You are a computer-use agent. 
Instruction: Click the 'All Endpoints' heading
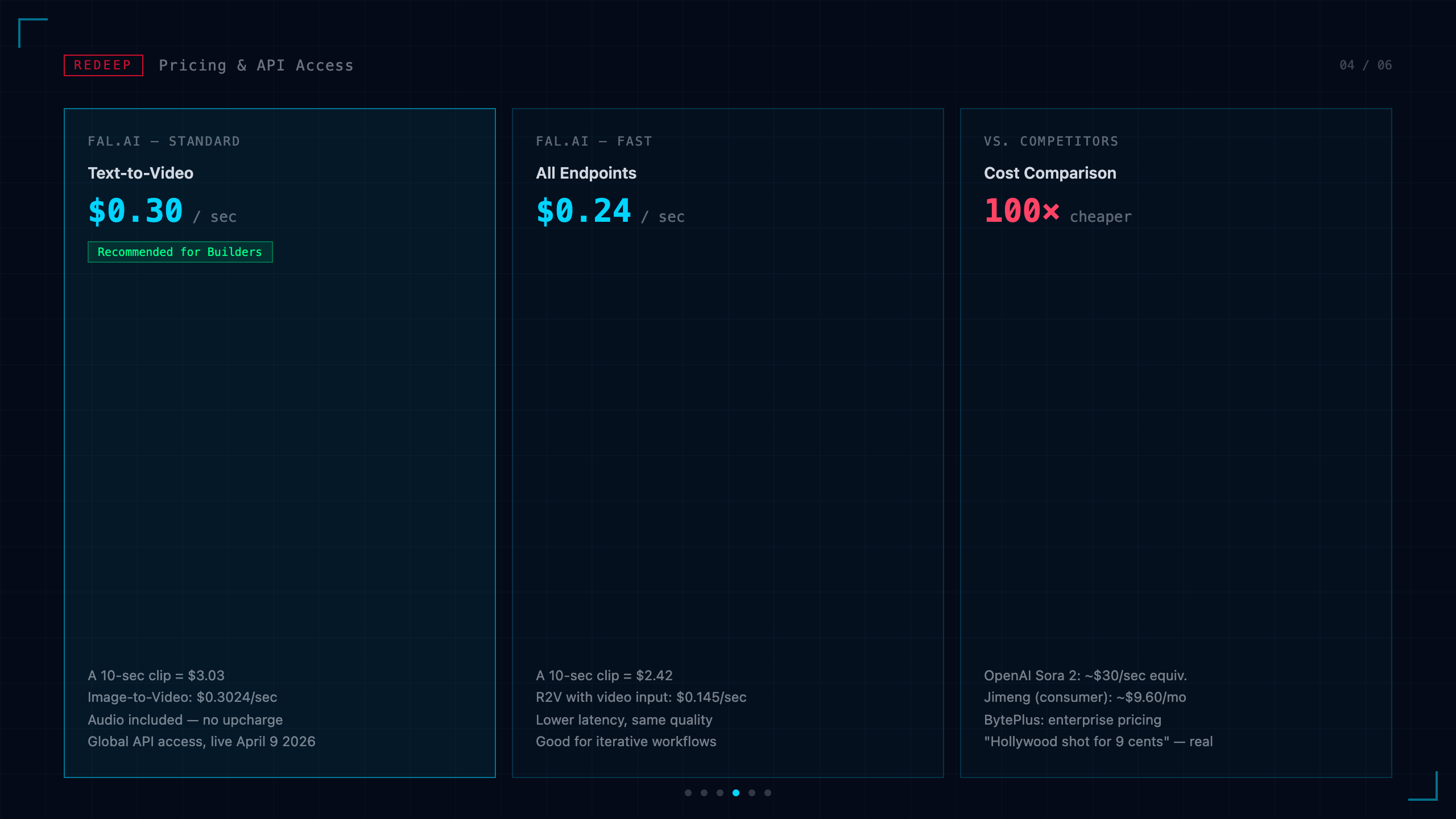586,173
